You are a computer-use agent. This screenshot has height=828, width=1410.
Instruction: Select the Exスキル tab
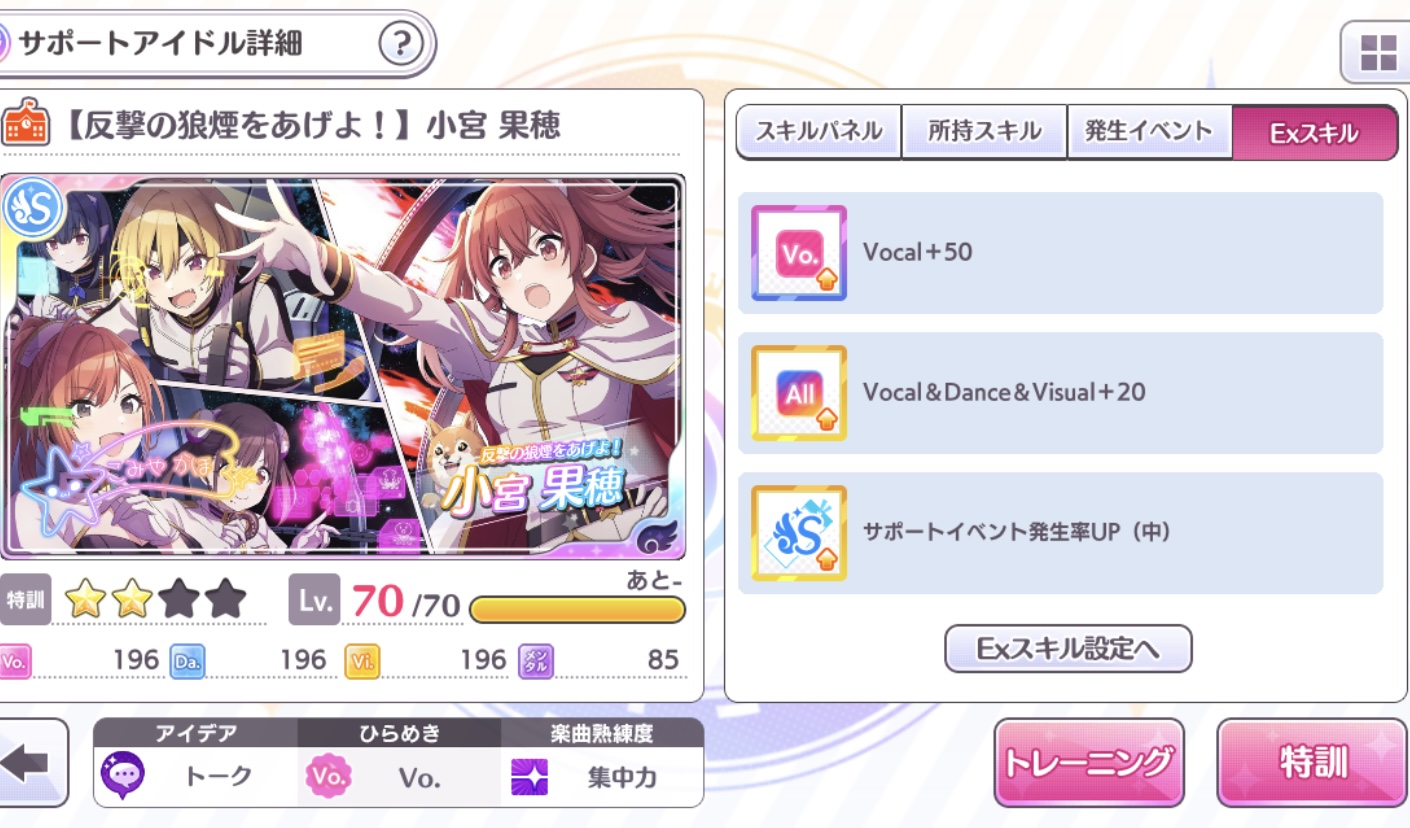click(x=1314, y=132)
